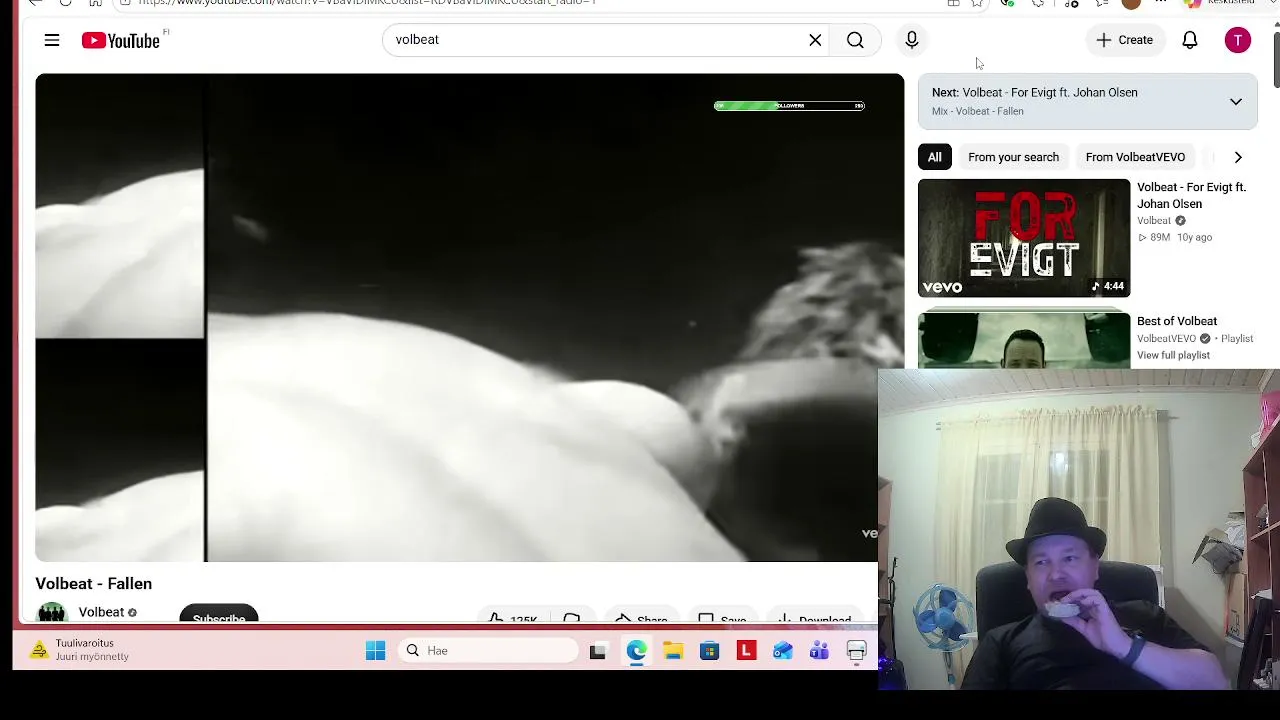Expand the Next up mix panel
The image size is (1280, 720).
(x=1236, y=102)
